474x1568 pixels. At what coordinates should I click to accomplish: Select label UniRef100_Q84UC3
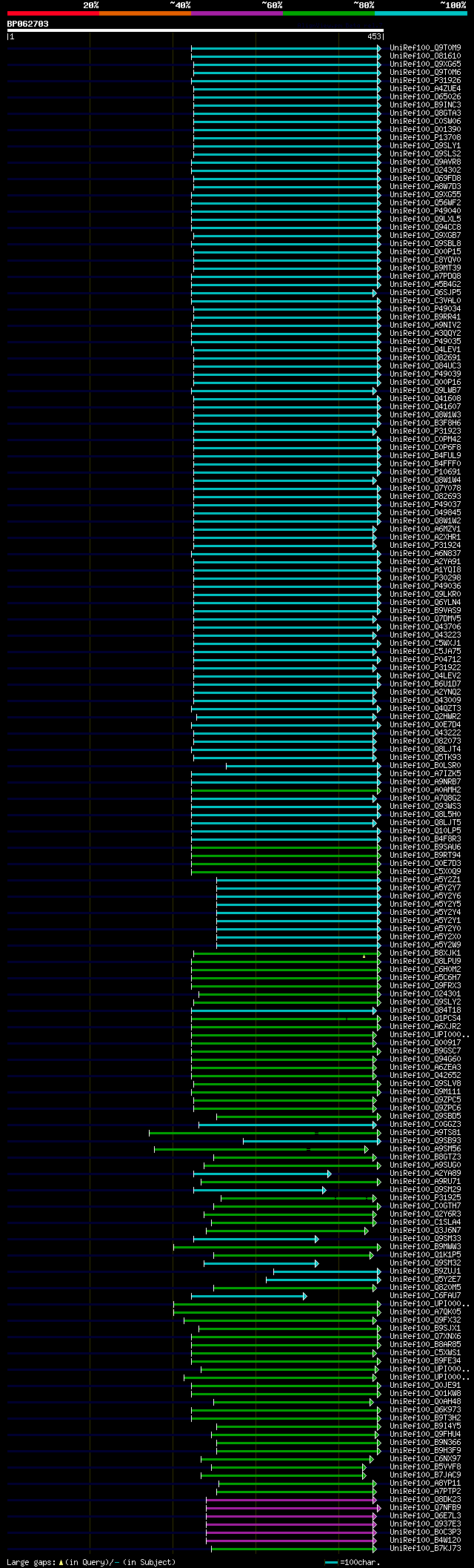pyautogui.click(x=425, y=365)
